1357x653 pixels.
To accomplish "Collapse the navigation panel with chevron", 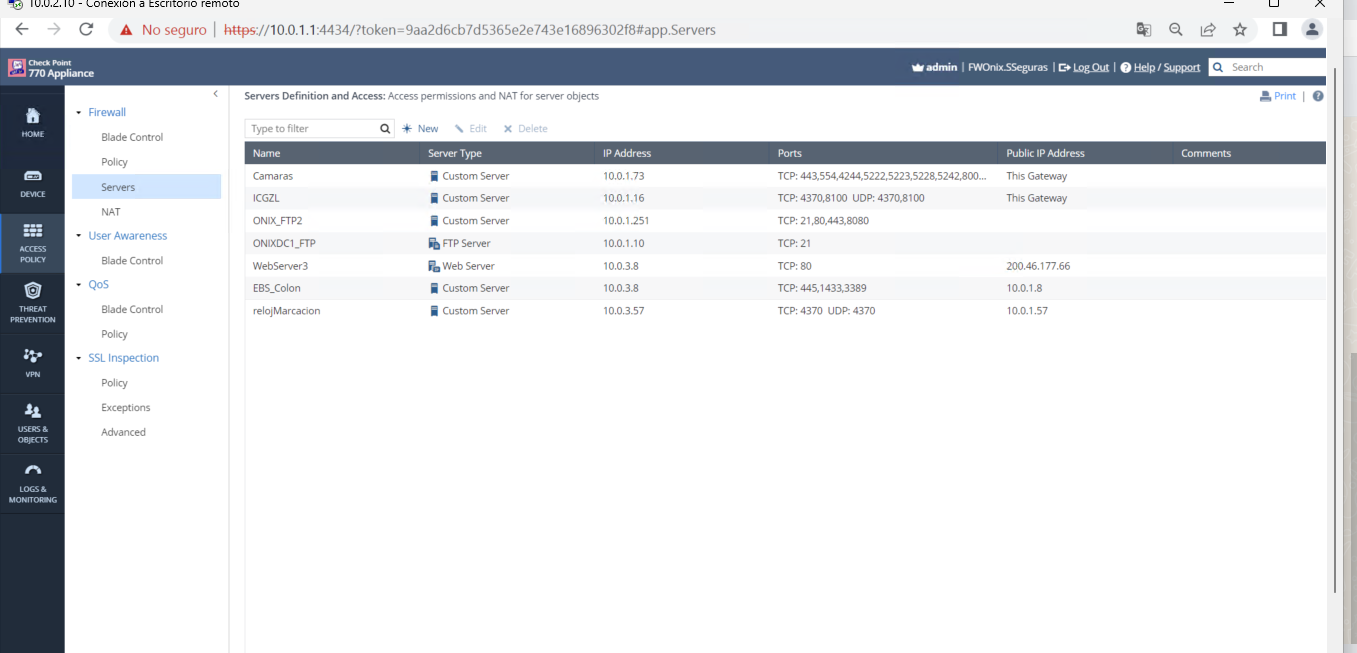I will pos(215,94).
